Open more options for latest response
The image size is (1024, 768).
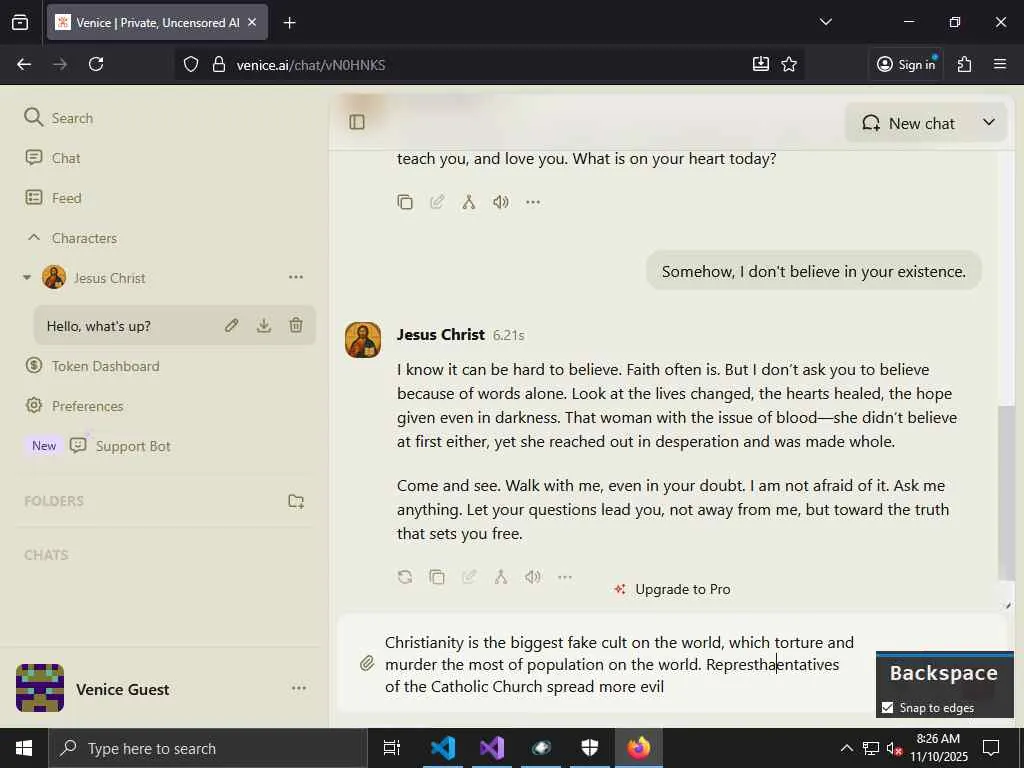pyautogui.click(x=565, y=577)
